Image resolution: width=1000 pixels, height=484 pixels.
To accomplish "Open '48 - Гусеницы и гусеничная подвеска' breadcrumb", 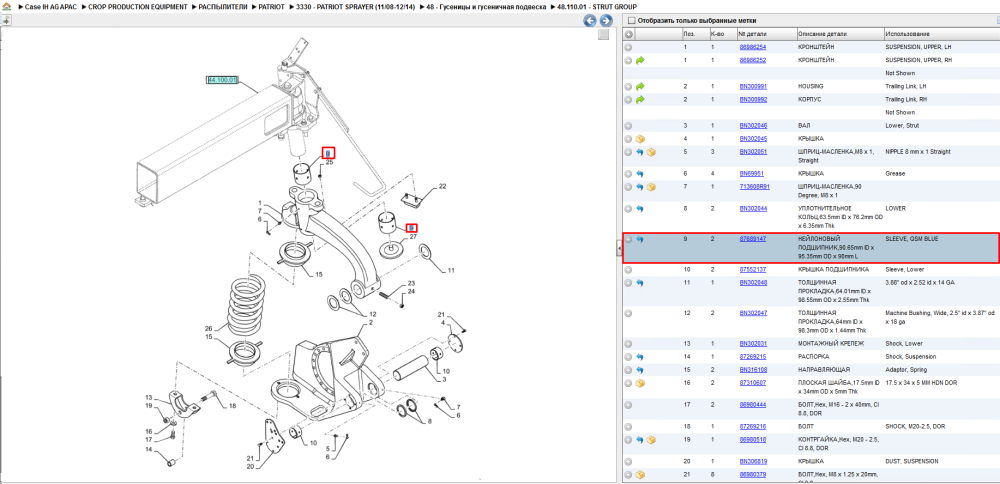I will pos(486,6).
